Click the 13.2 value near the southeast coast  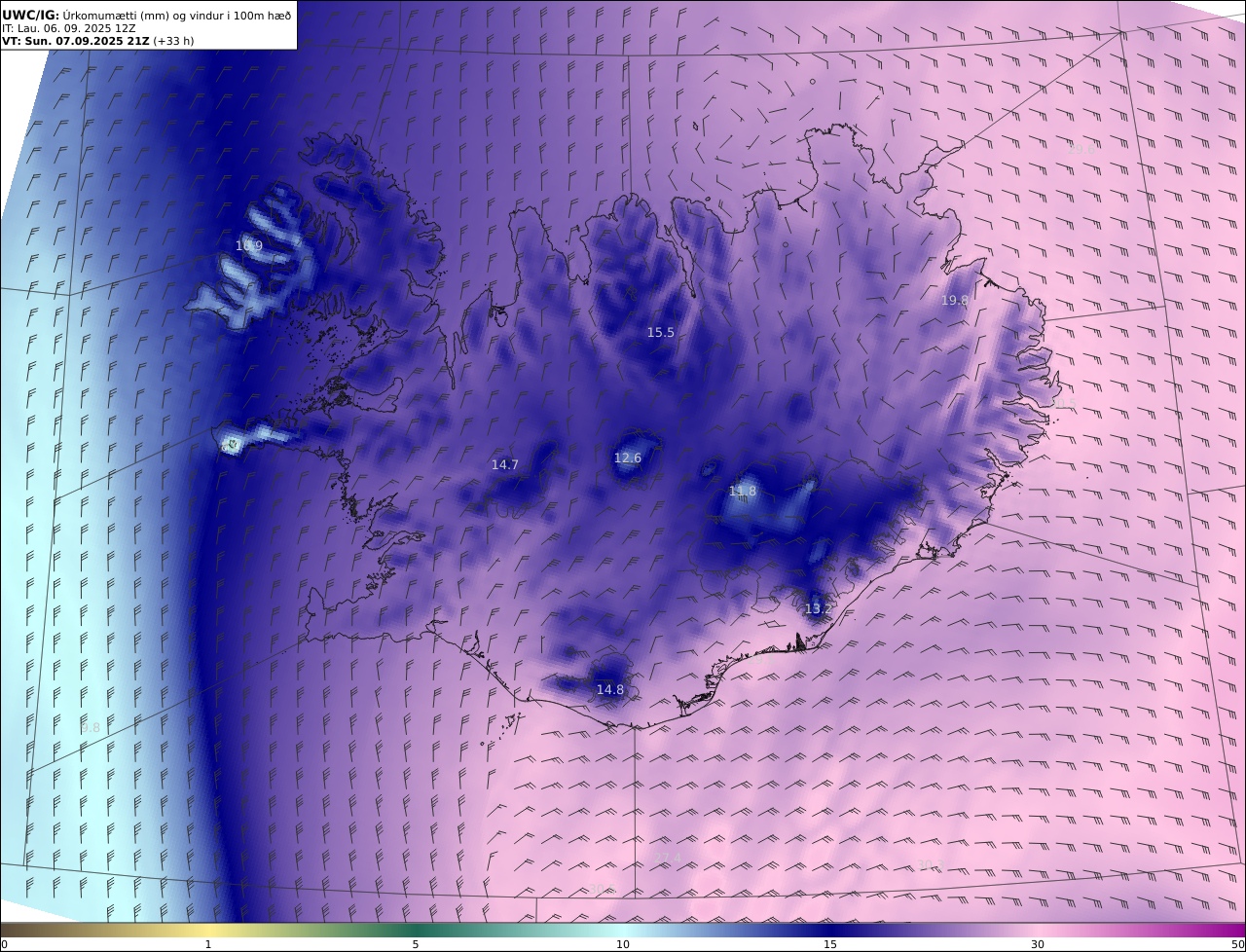[x=818, y=609]
